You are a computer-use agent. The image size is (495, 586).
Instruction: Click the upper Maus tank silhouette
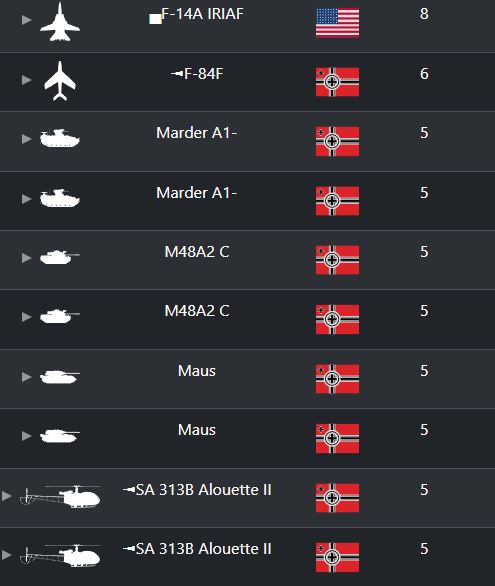click(x=60, y=376)
